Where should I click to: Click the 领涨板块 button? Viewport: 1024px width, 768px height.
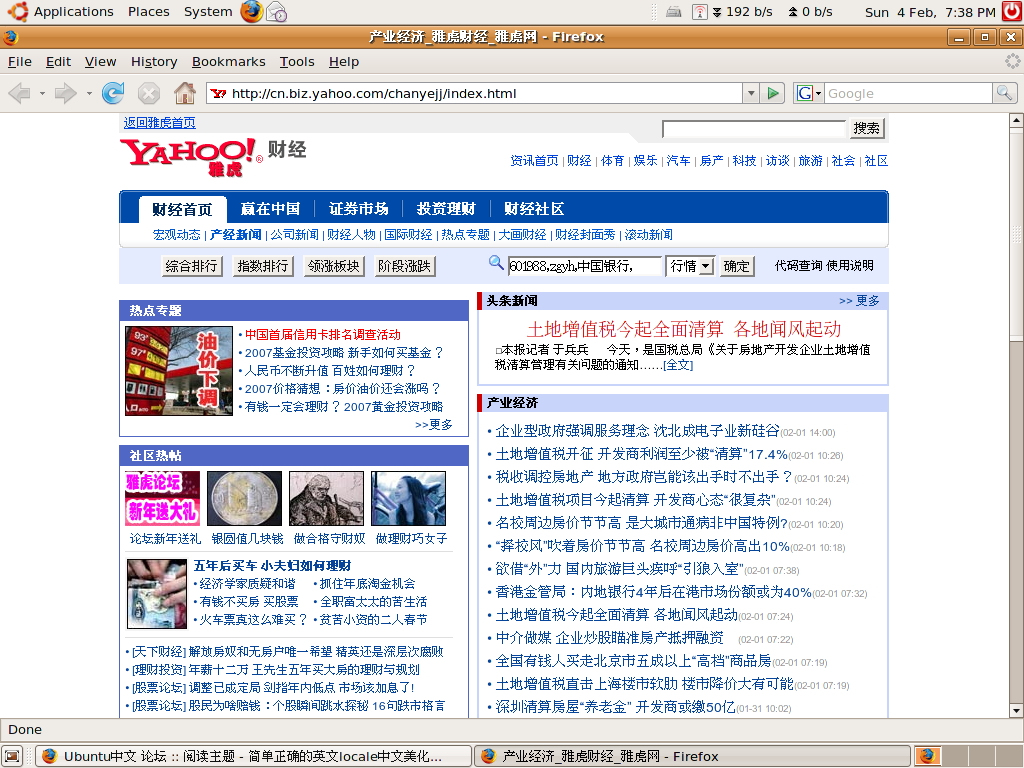(334, 266)
